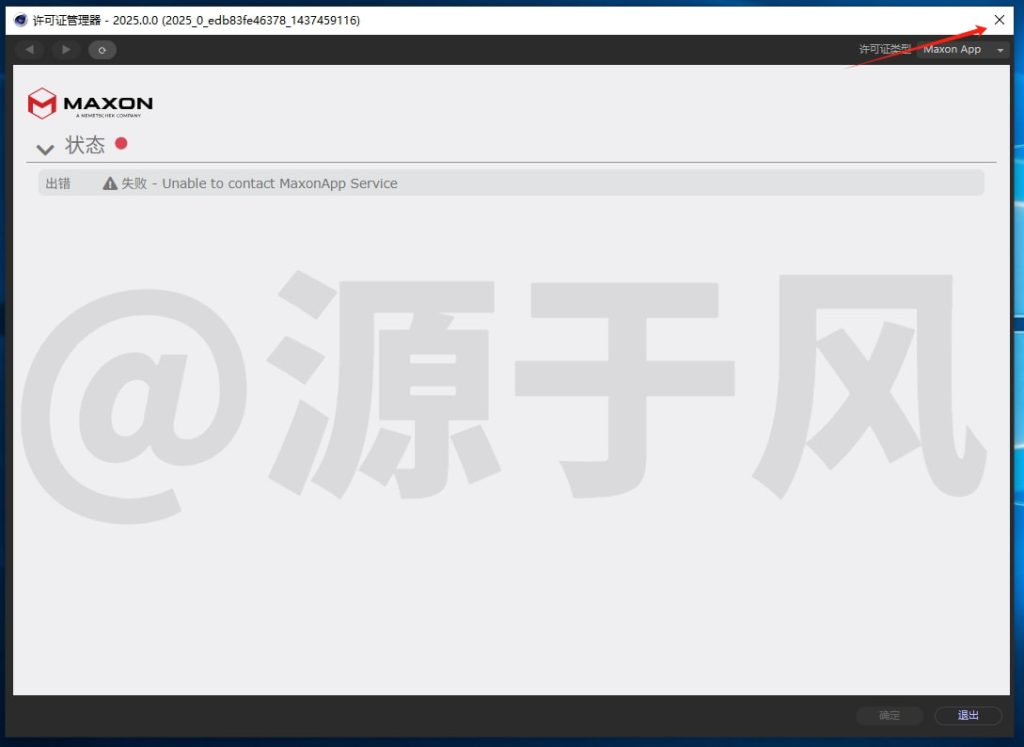The image size is (1024, 747).
Task: Click the forward navigation arrow
Action: 65,50
